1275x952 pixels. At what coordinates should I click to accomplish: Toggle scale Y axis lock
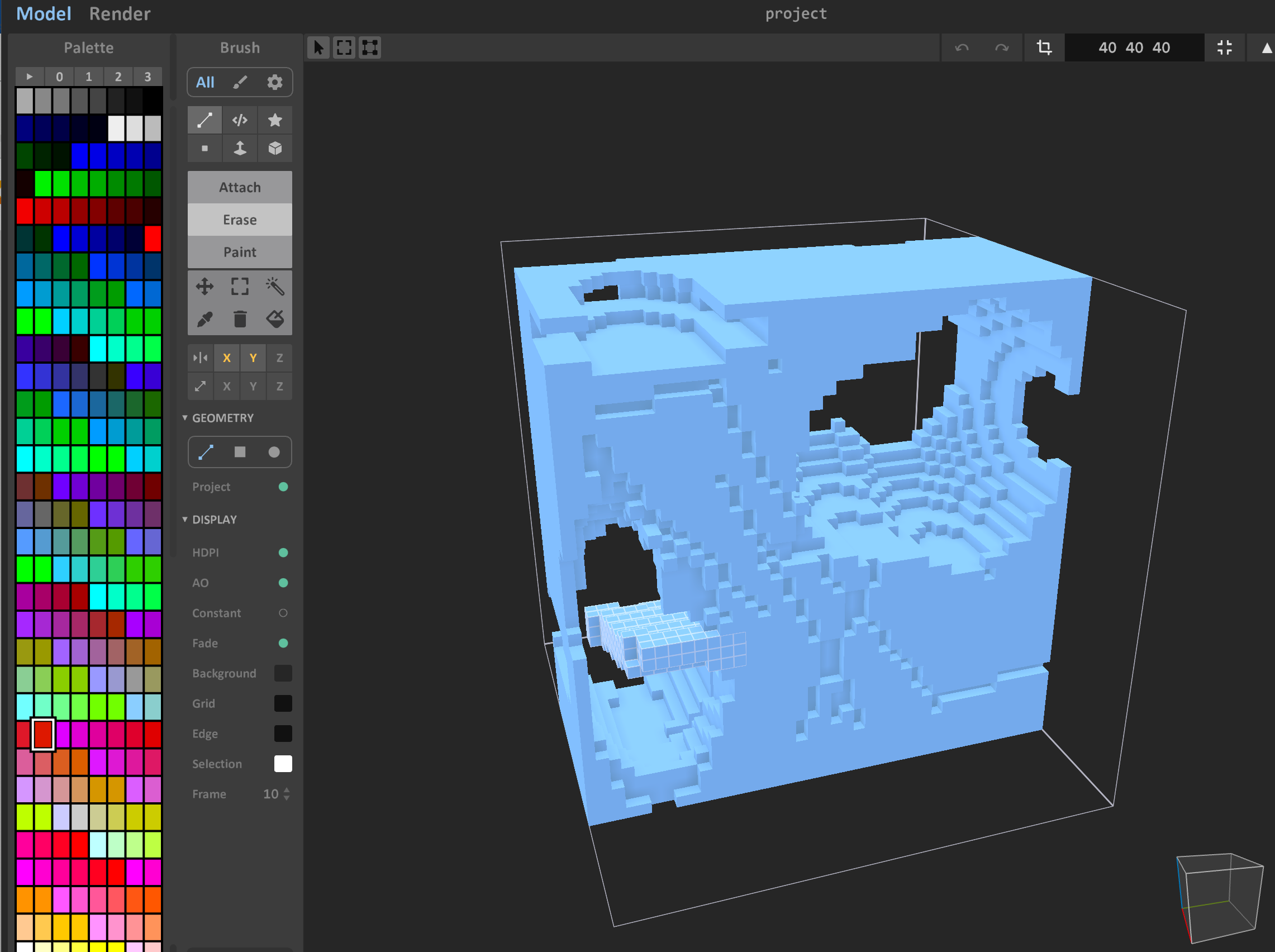click(x=253, y=386)
